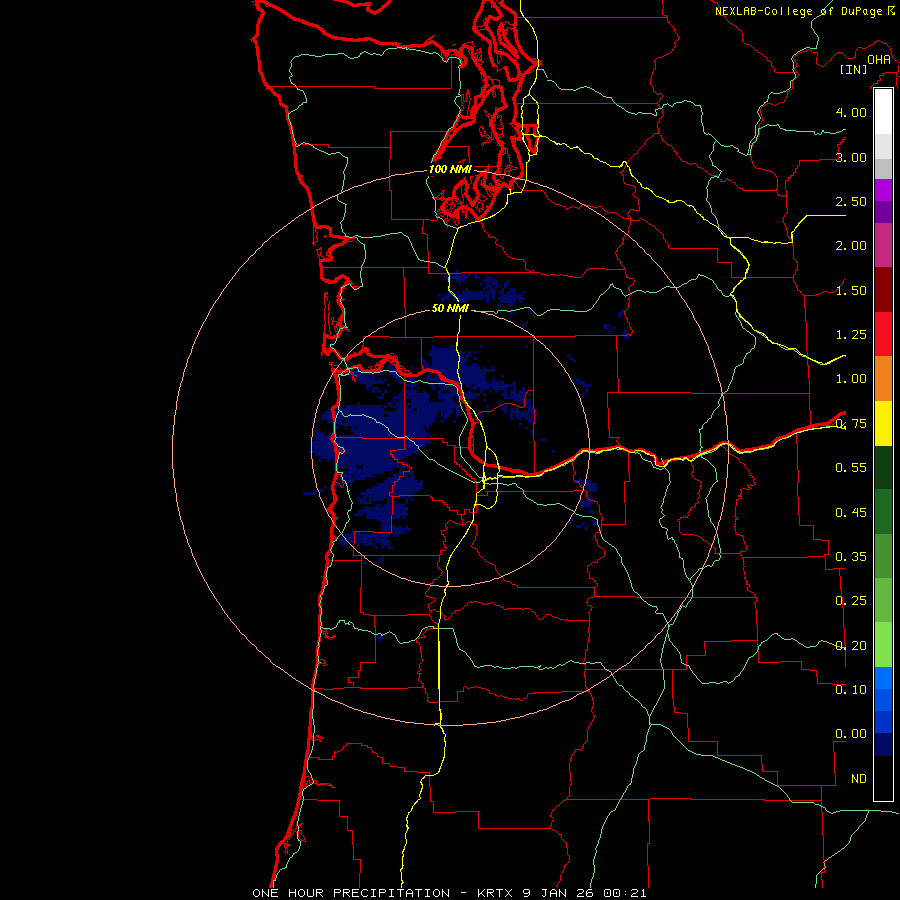Click the '4.00' legend value
The width and height of the screenshot is (900, 900).
pos(851,112)
